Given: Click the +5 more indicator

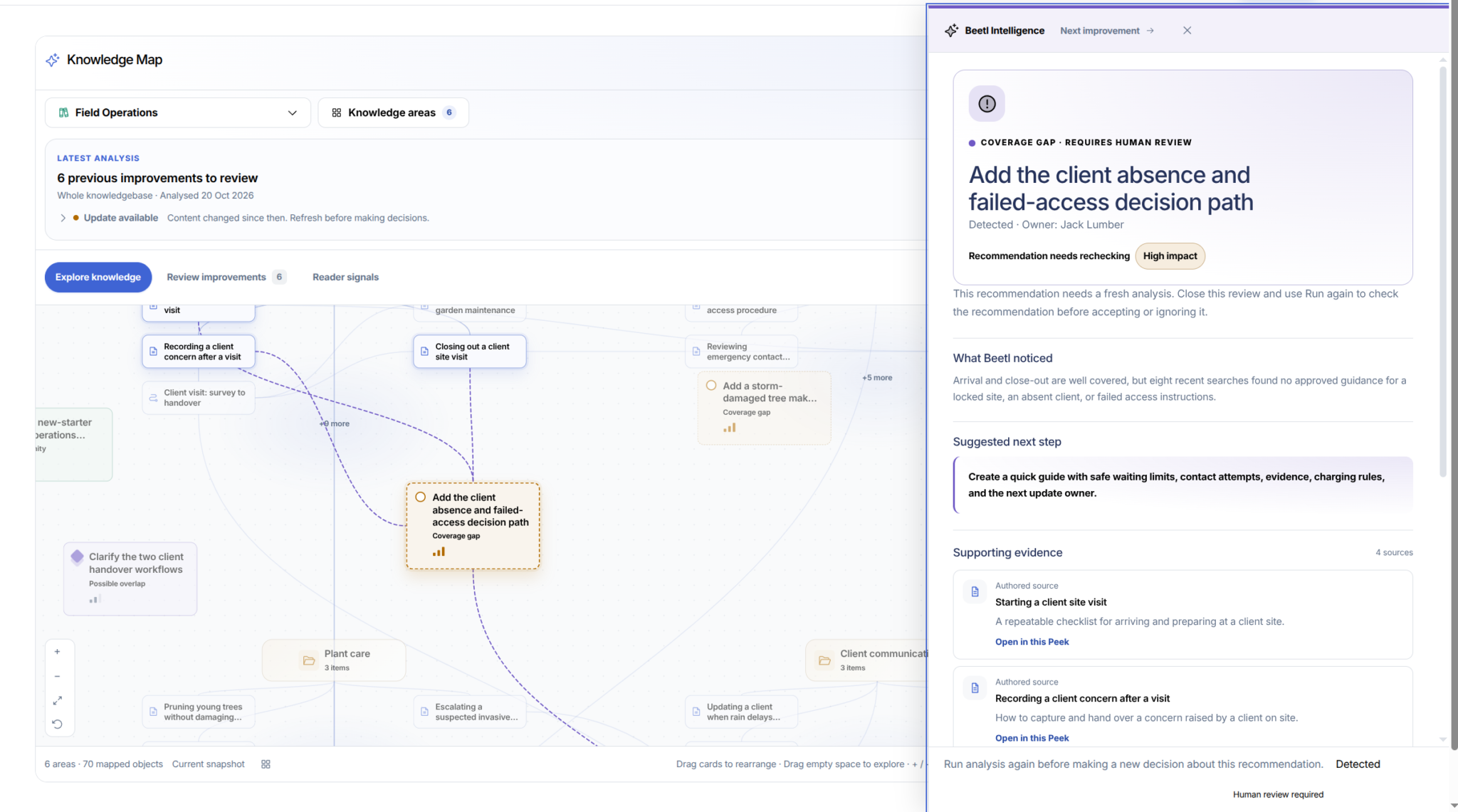Looking at the screenshot, I should click(x=877, y=378).
